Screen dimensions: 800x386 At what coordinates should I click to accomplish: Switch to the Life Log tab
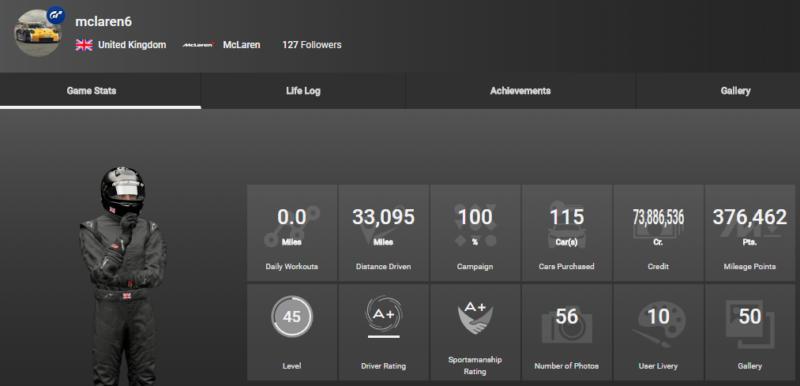(303, 91)
